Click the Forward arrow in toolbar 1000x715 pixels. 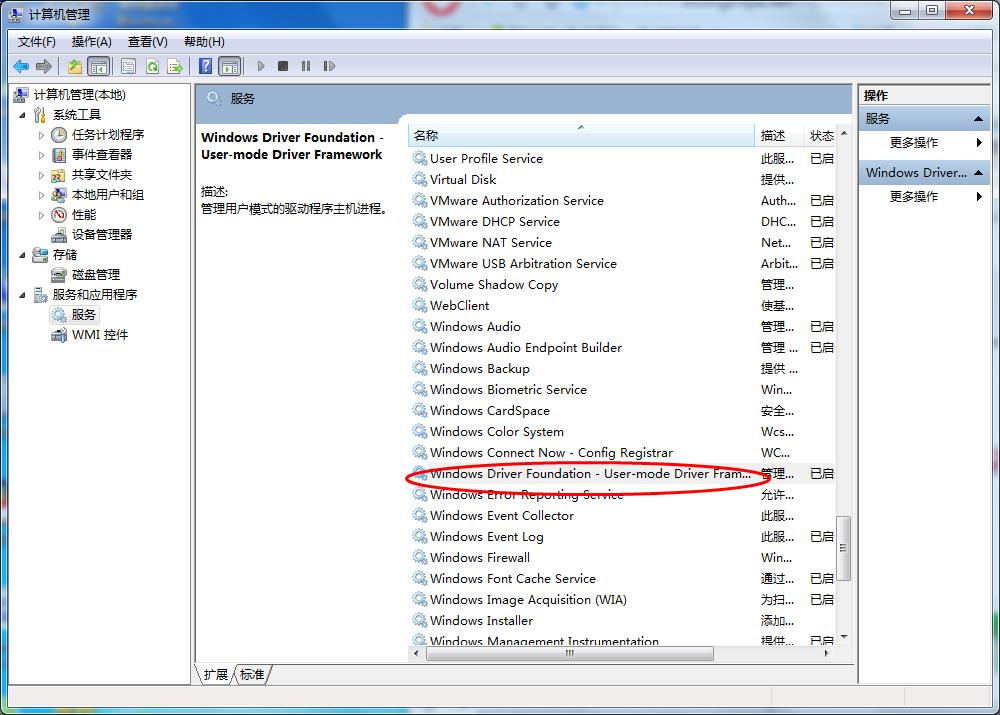point(43,66)
